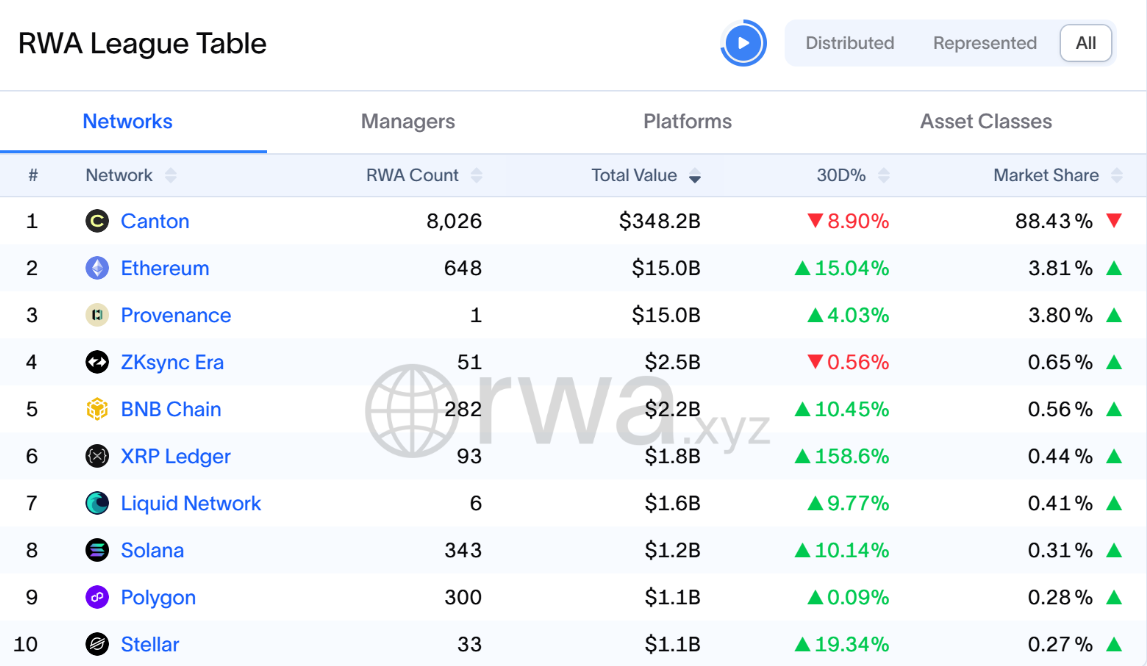
Task: Open the Asset Classes tab
Action: click(986, 122)
